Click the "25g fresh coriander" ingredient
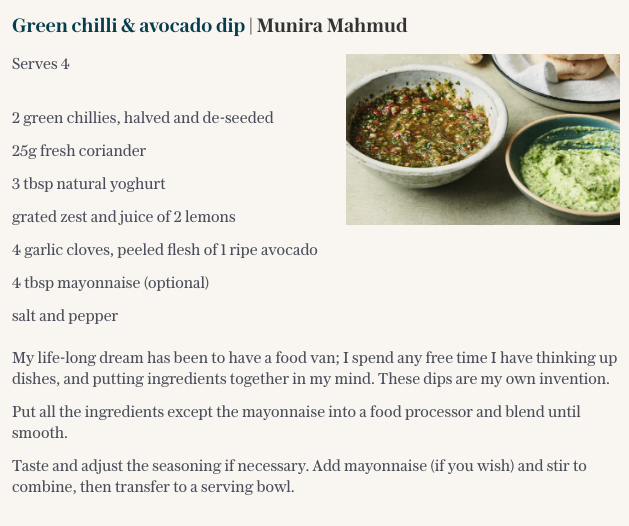629x526 pixels. pos(79,151)
